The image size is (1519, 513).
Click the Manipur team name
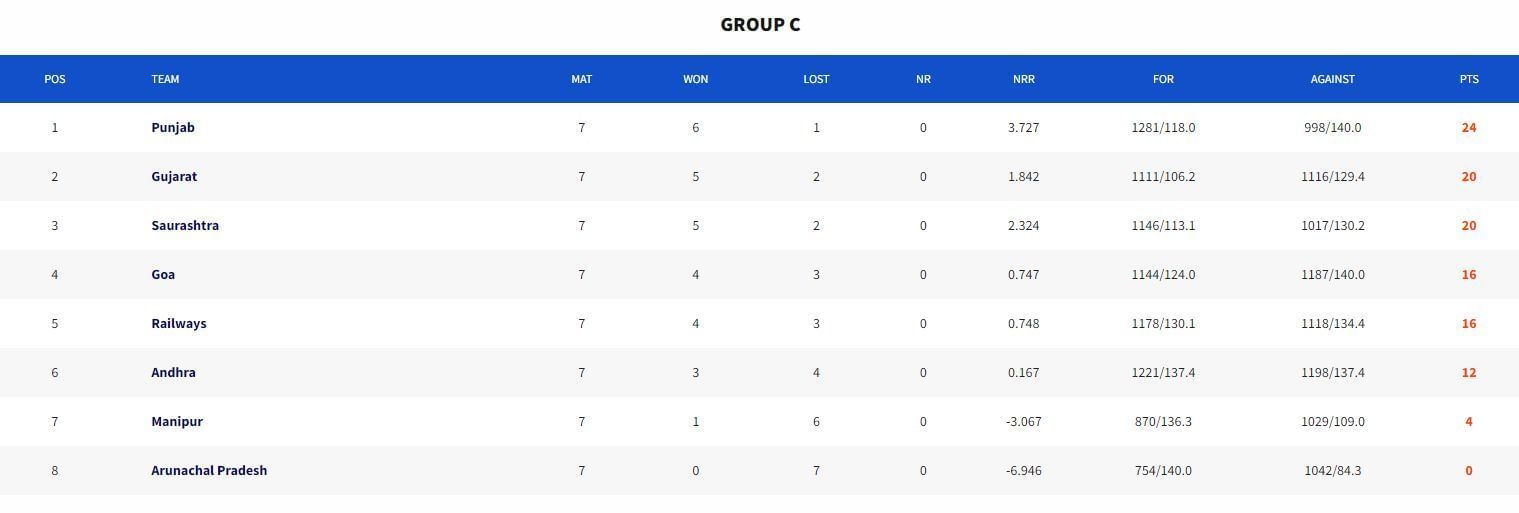[177, 422]
